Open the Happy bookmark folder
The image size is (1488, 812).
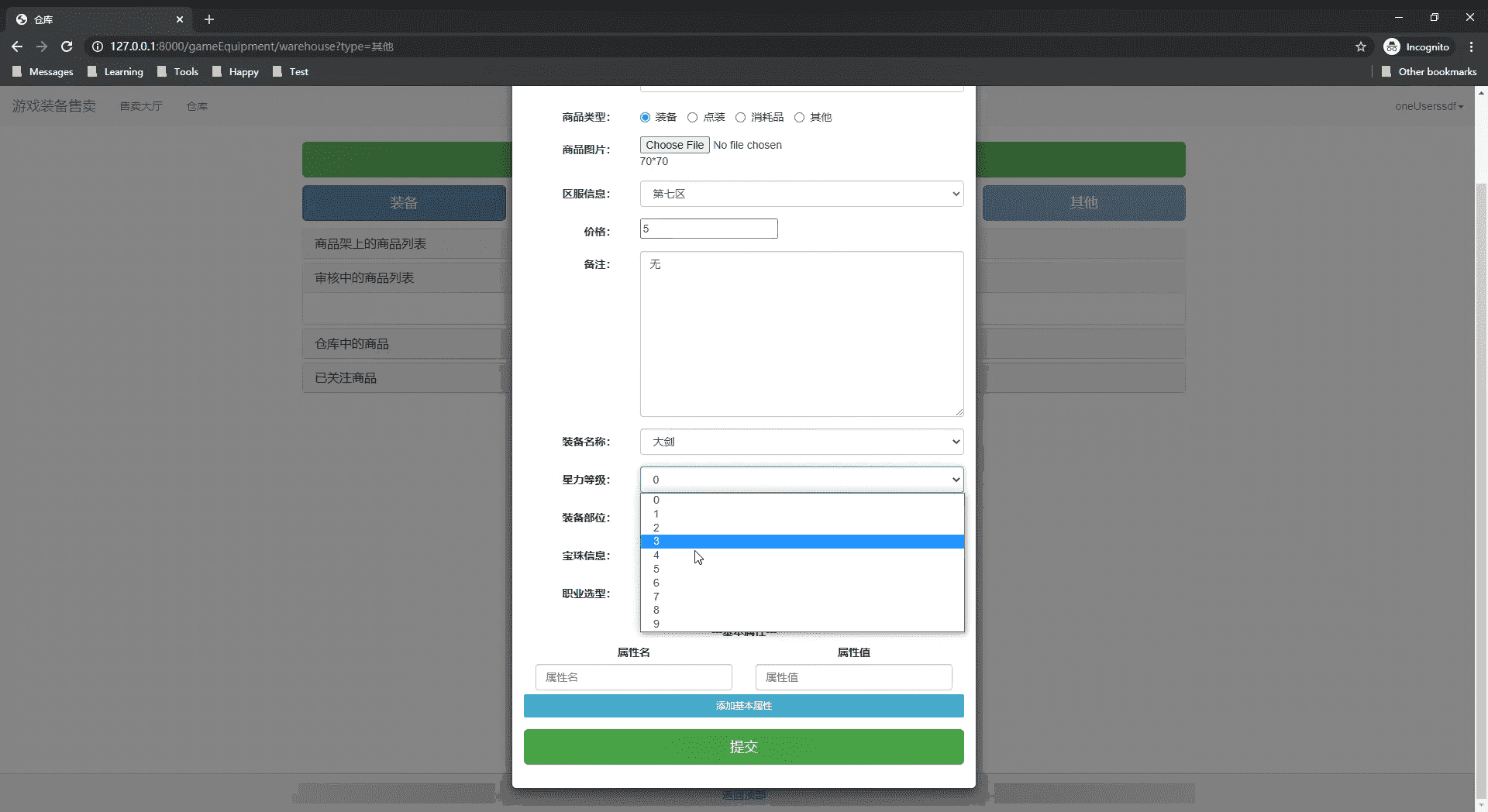(236, 71)
